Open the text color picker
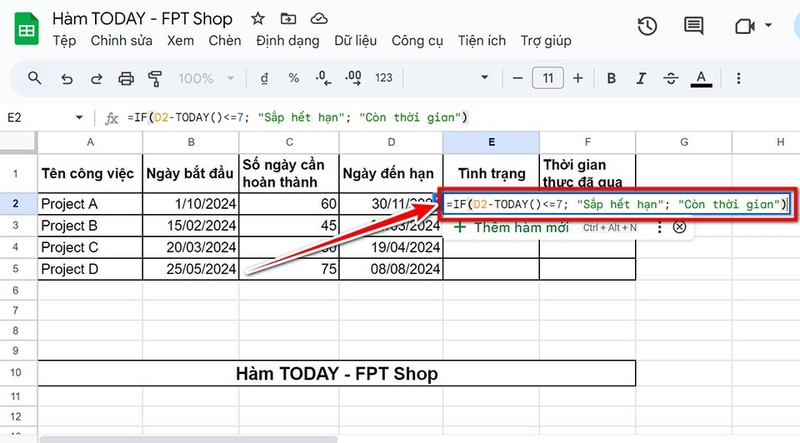This screenshot has height=443, width=800. coord(701,79)
